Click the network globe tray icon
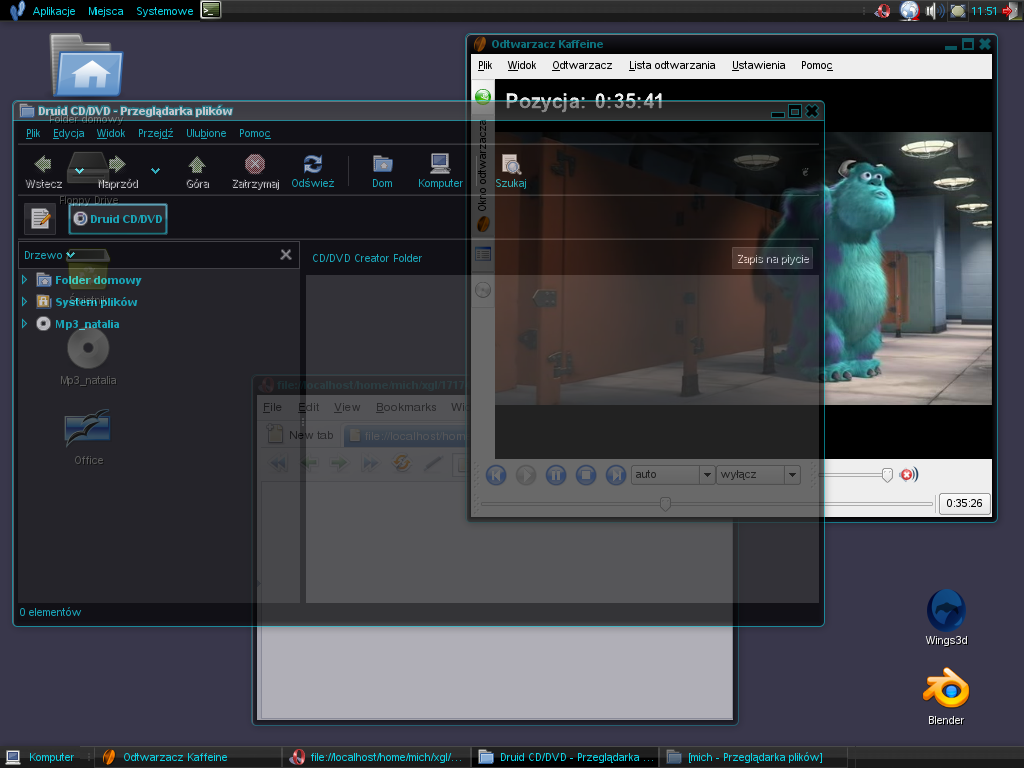 click(x=909, y=10)
